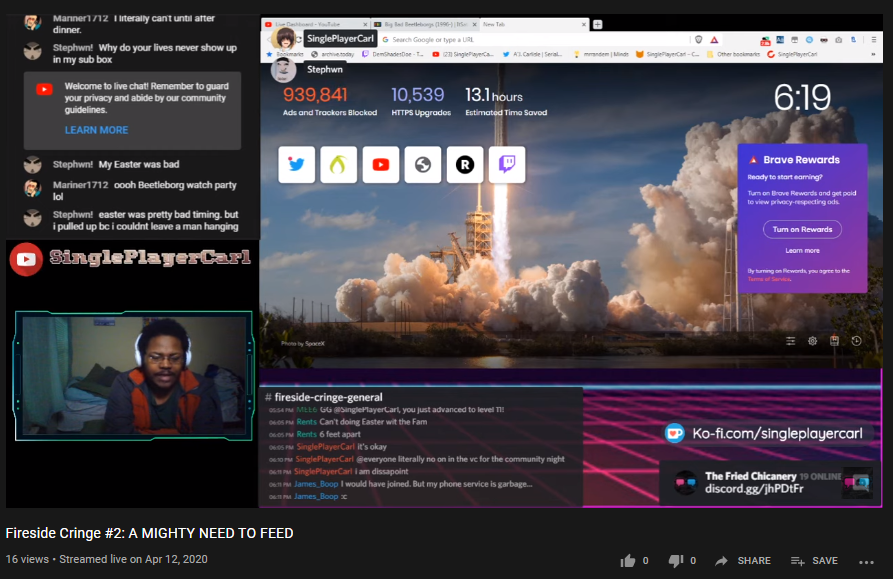Open the new tab customize sliders icon

coord(790,341)
